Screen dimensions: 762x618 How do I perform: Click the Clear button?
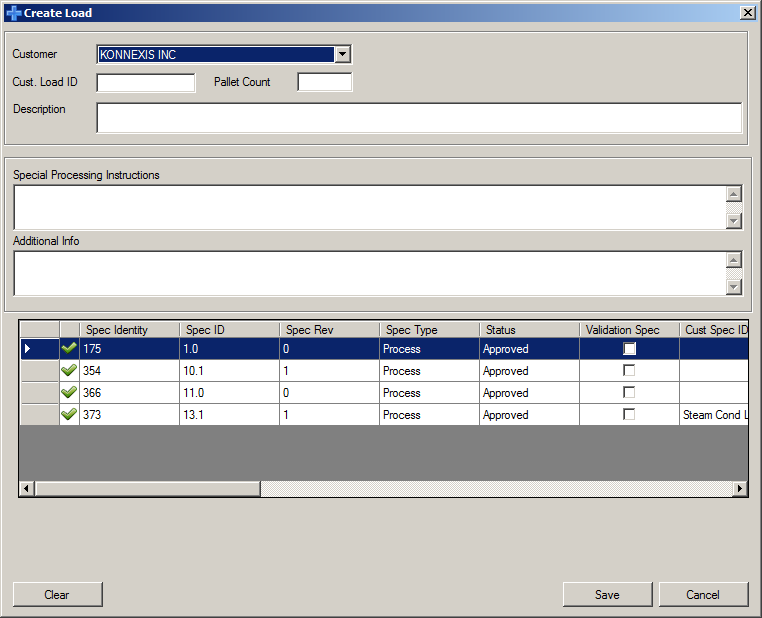click(57, 595)
